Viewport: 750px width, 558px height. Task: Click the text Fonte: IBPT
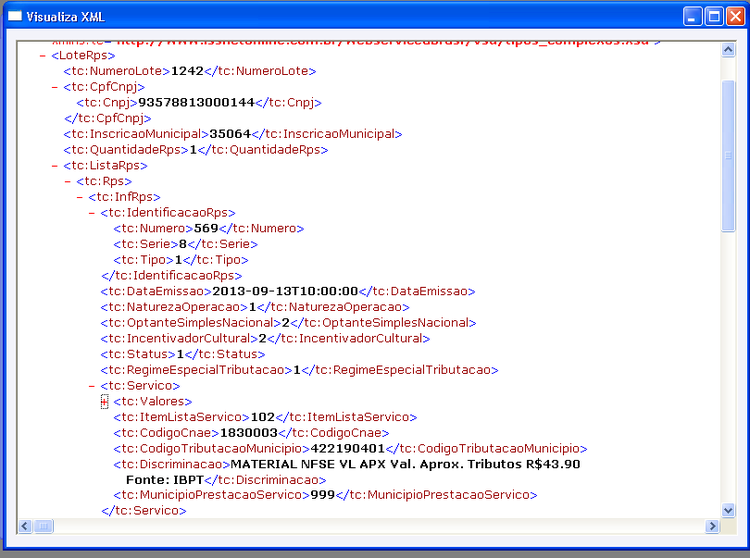click(165, 480)
